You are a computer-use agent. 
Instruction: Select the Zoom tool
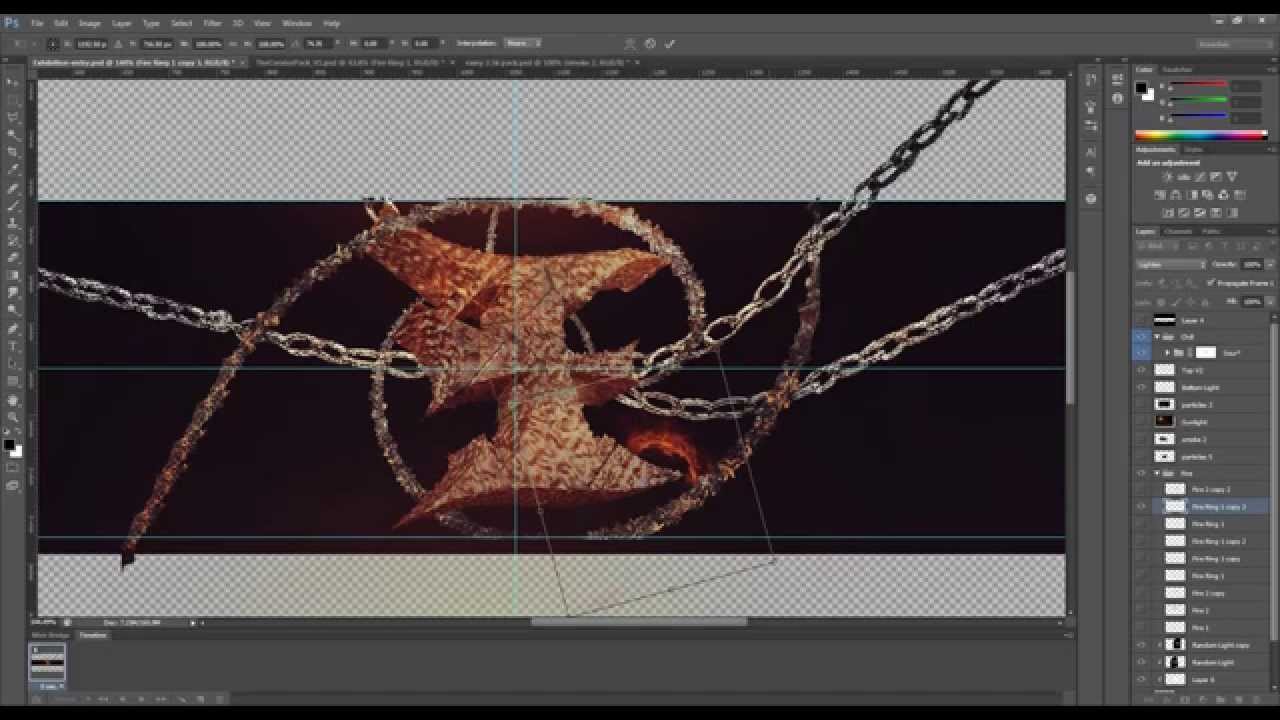coord(13,418)
